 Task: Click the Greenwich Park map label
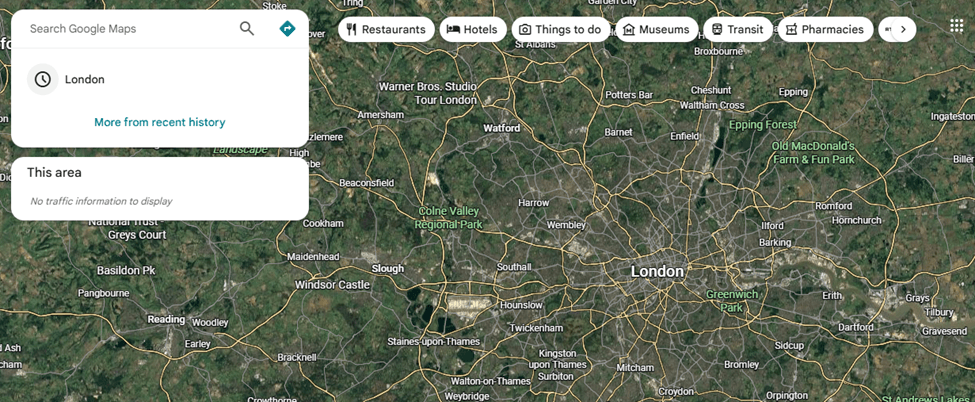(731, 301)
